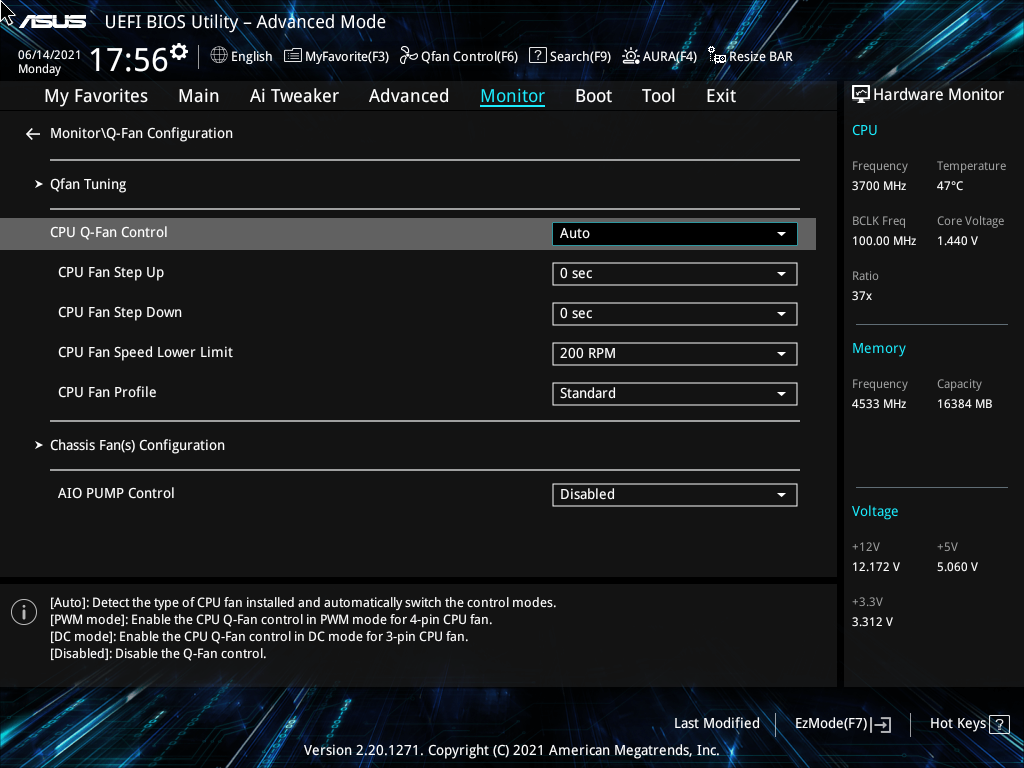Click the 17:56 clock time

coord(129,59)
